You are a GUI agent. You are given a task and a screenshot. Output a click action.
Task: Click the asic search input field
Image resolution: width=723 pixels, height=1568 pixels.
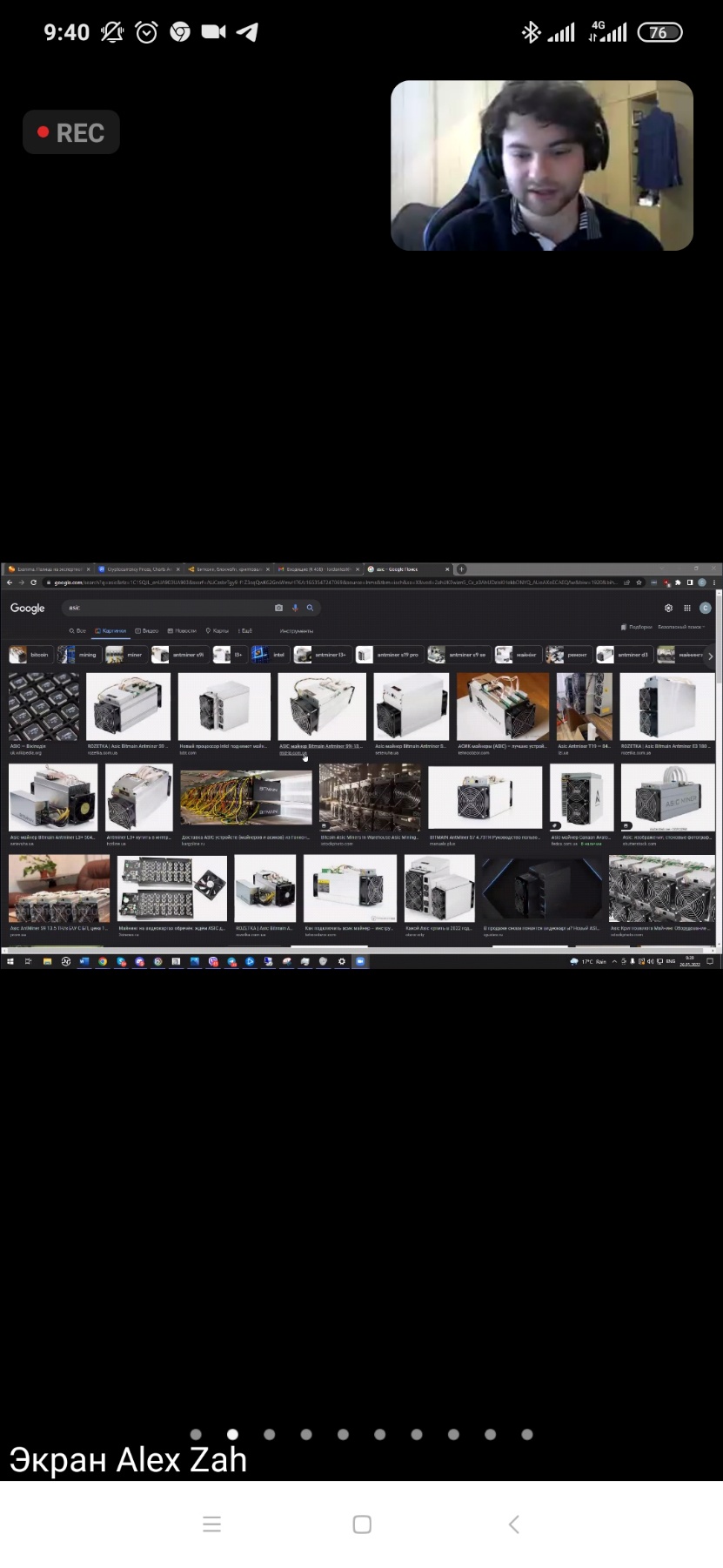[165, 608]
